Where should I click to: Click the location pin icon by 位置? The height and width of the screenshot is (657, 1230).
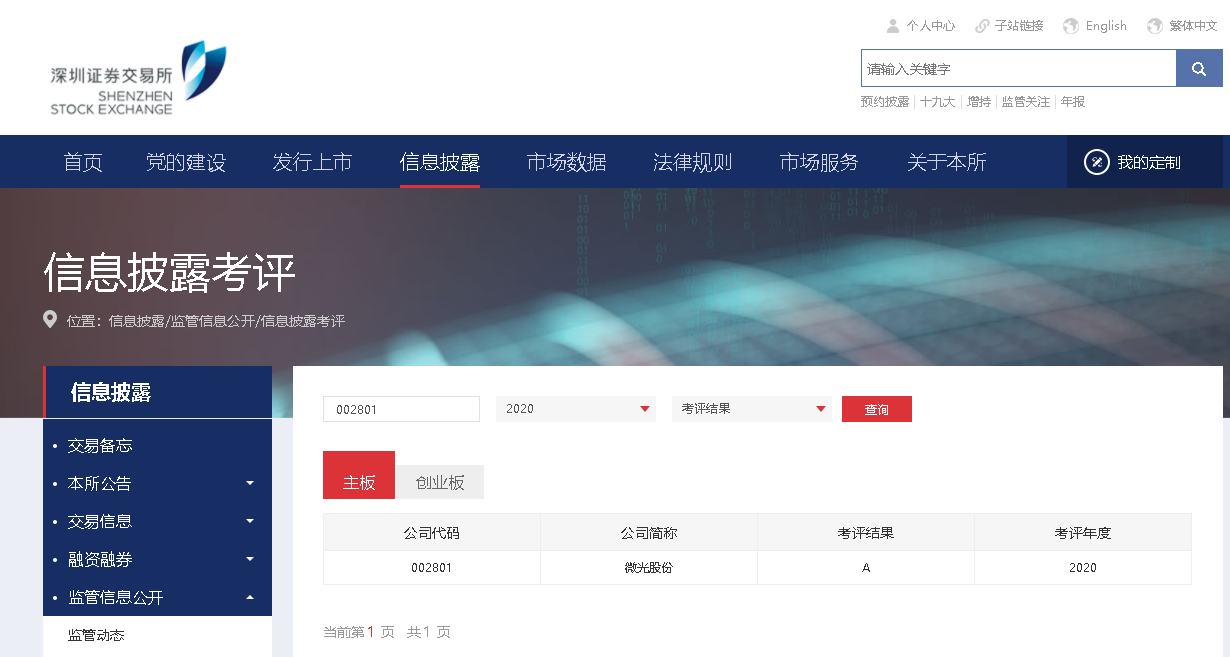tap(50, 320)
